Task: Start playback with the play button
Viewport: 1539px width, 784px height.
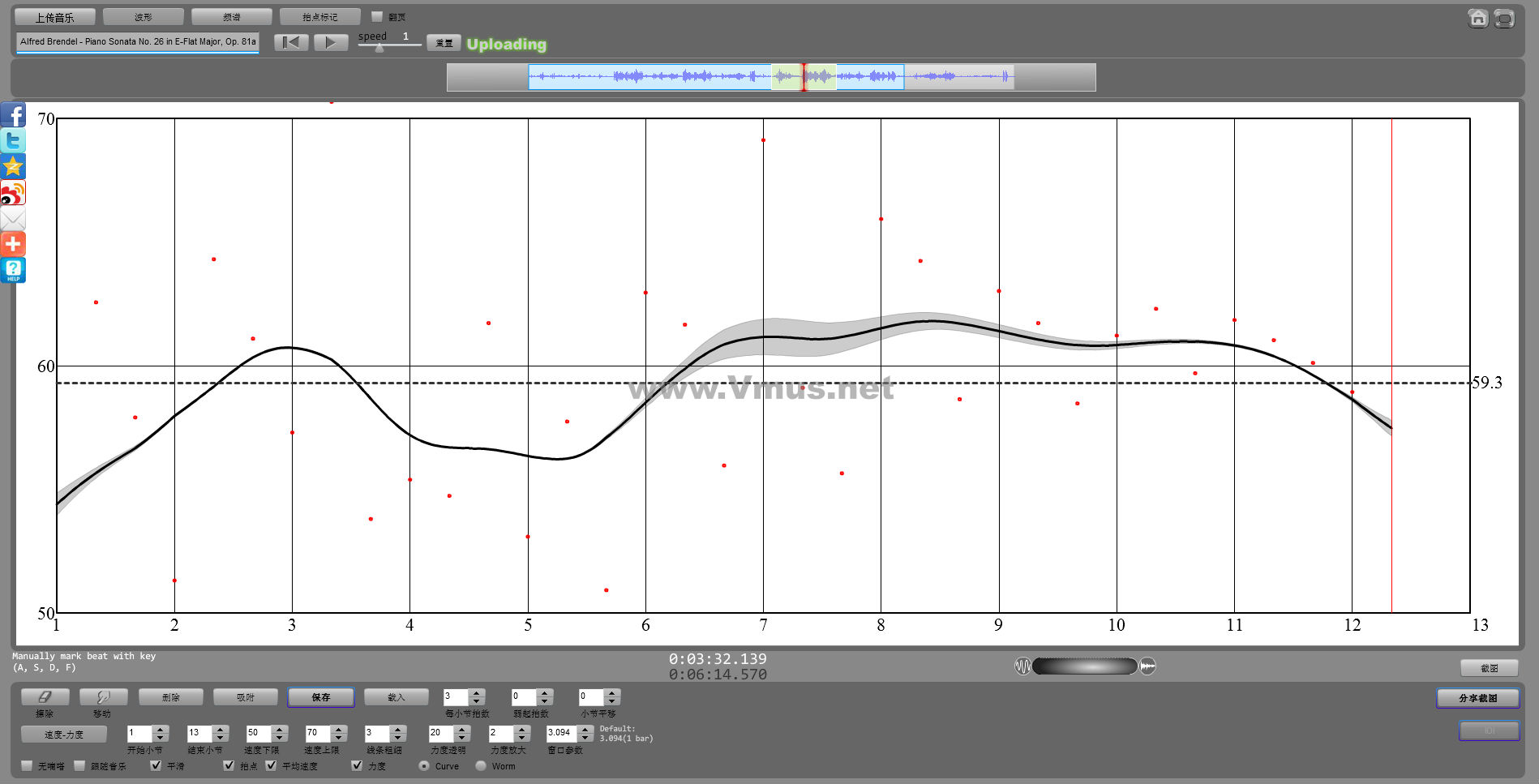Action: pyautogui.click(x=331, y=42)
